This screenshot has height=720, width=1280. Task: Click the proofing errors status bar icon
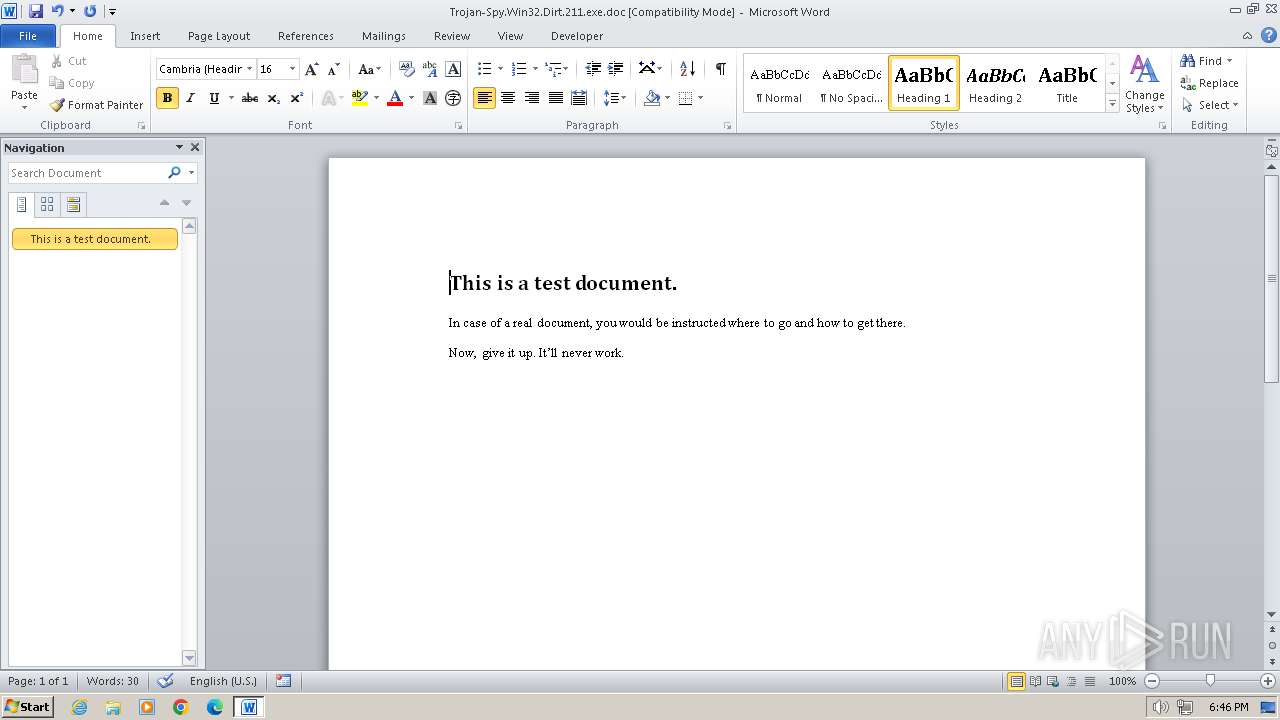click(166, 681)
